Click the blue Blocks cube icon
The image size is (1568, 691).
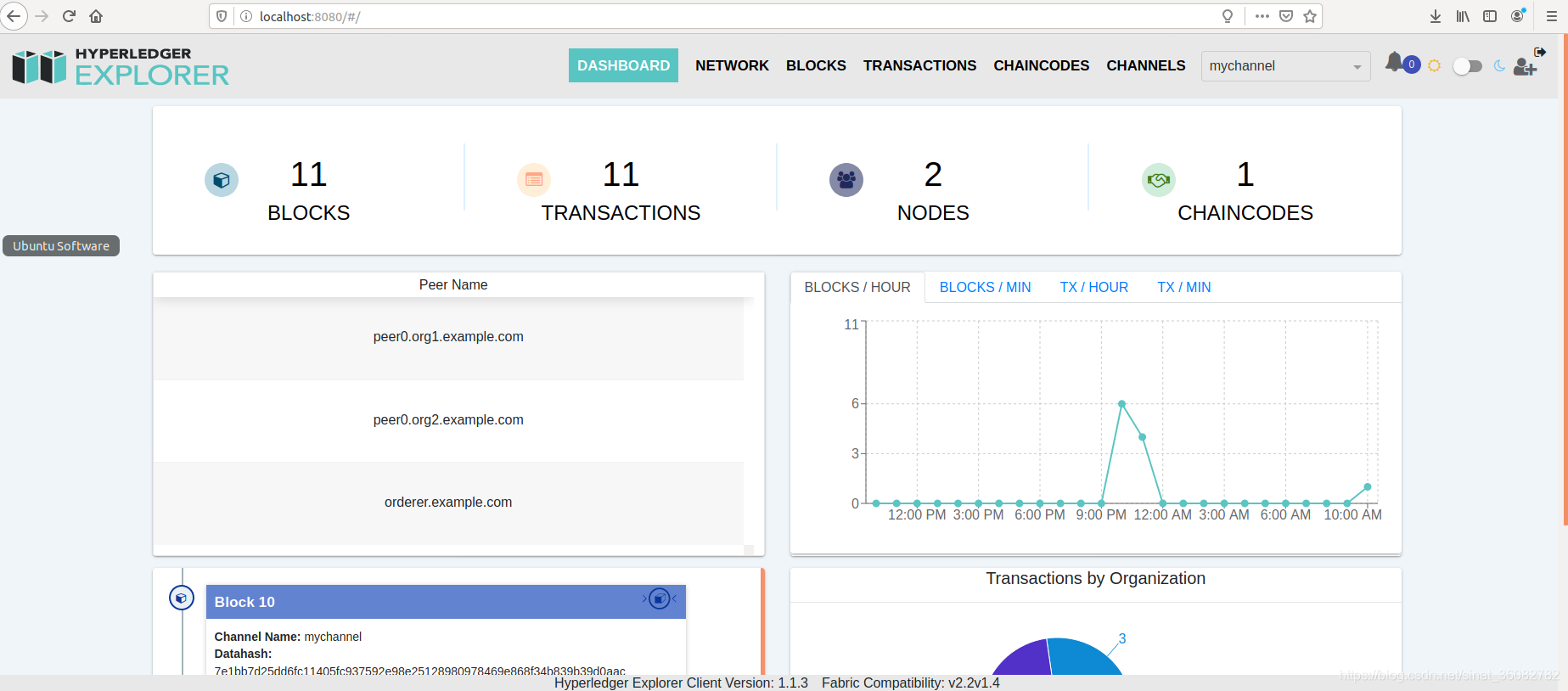[222, 180]
